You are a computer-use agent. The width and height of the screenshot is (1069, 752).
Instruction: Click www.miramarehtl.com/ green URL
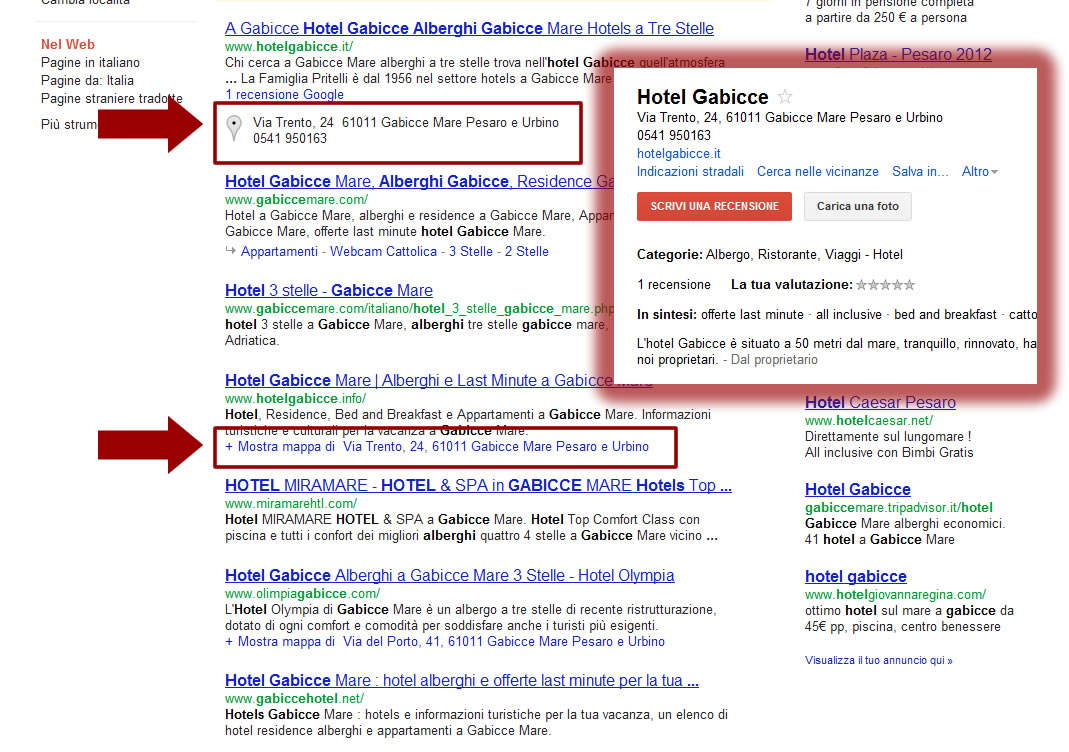point(291,504)
